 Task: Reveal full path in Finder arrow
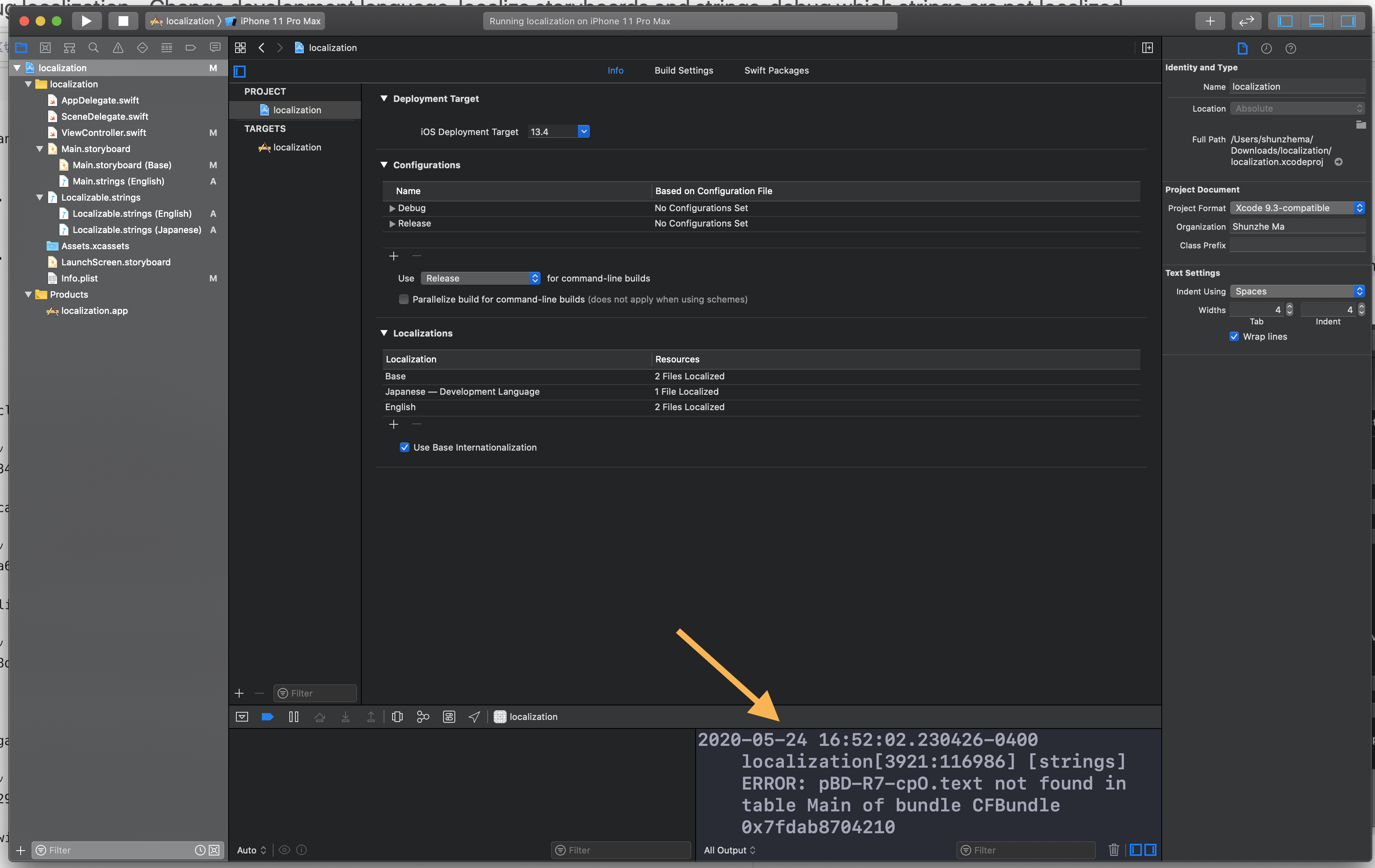pos(1339,162)
